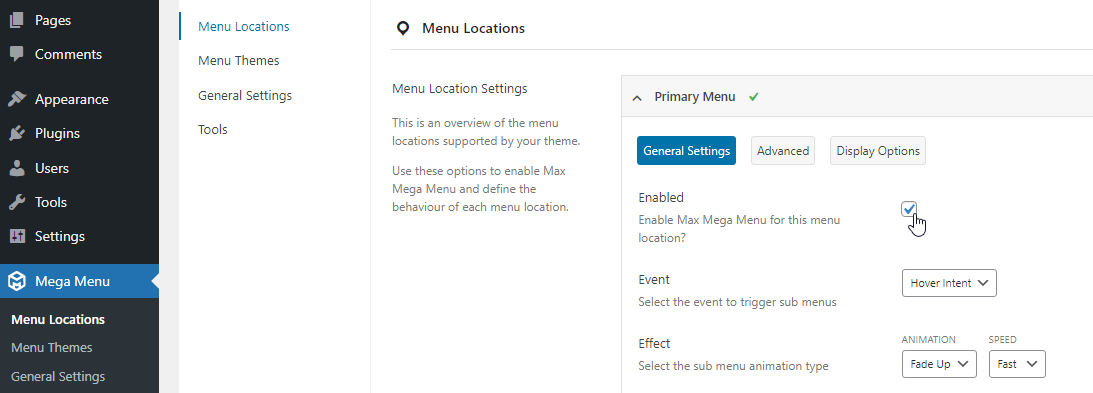Open the Fast speed dropdown

(x=1017, y=364)
